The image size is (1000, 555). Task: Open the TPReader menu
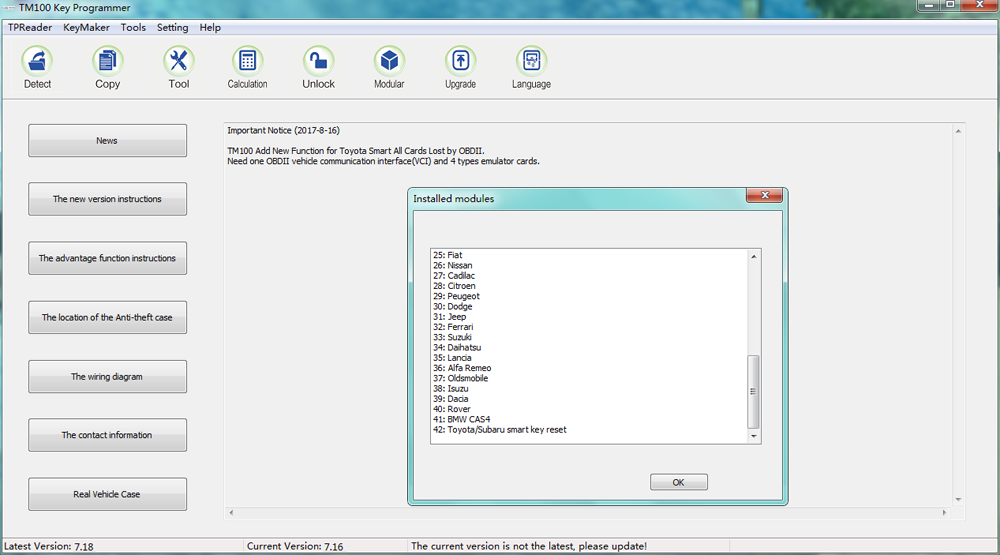pyautogui.click(x=30, y=27)
